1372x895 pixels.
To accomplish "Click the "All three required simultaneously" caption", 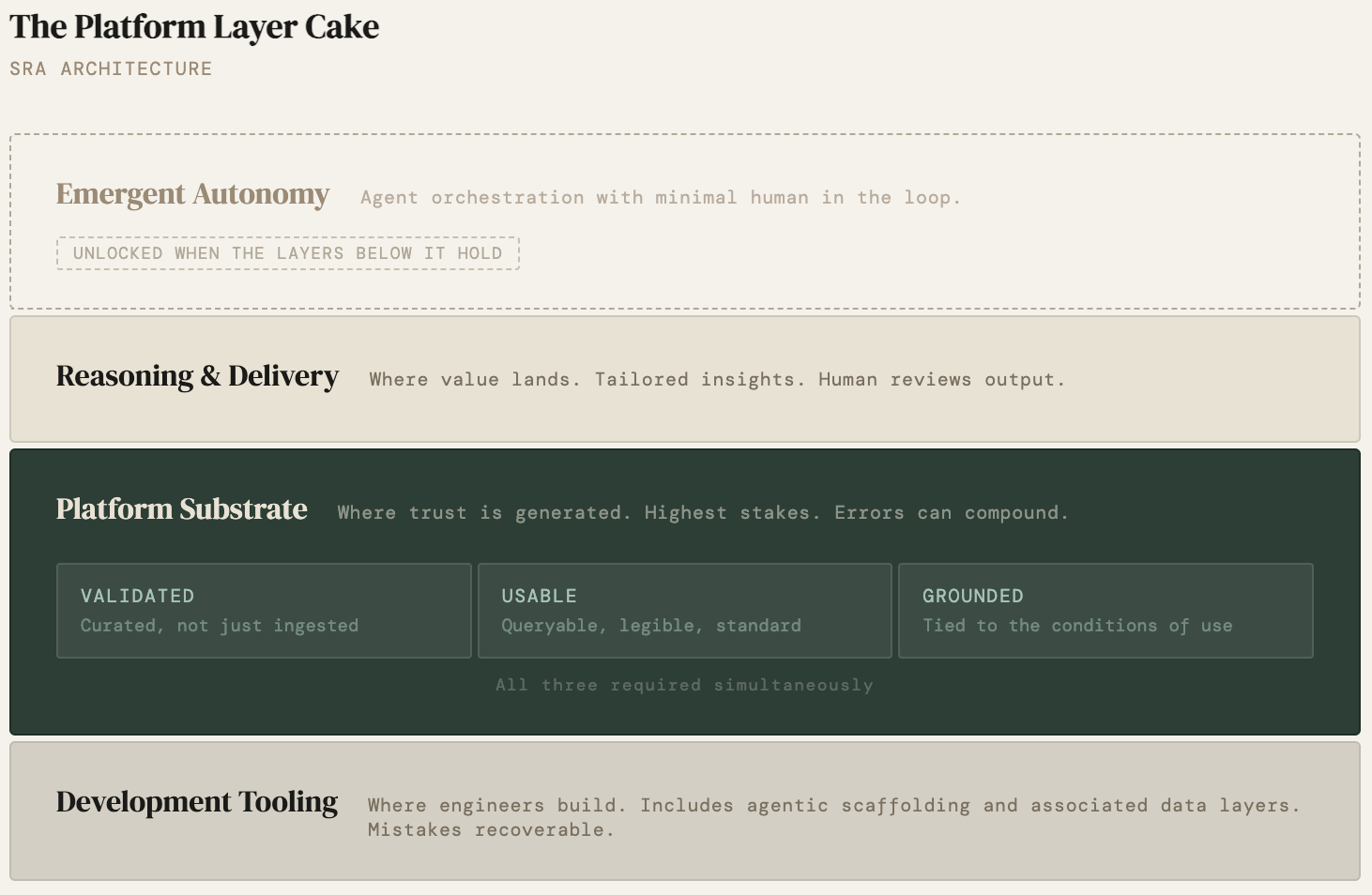I will tap(684, 685).
